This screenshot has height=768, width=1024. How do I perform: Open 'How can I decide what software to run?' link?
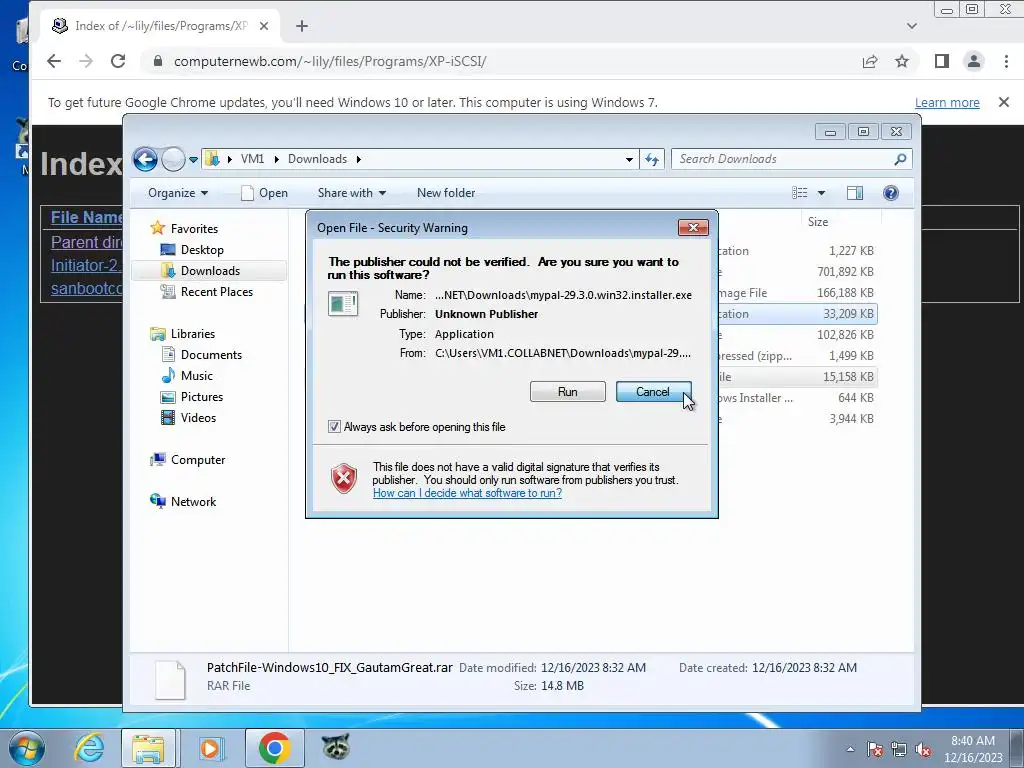pos(468,493)
